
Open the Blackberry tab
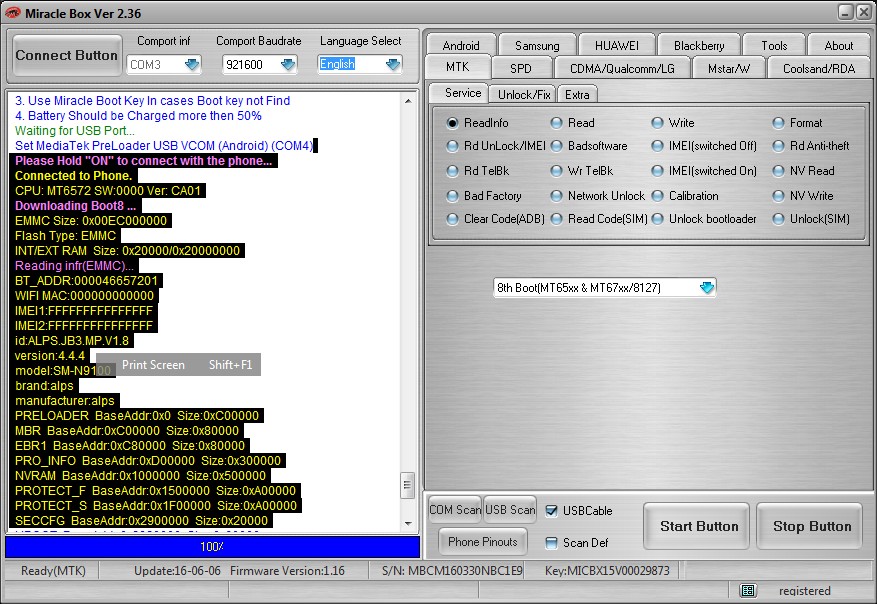[699, 45]
